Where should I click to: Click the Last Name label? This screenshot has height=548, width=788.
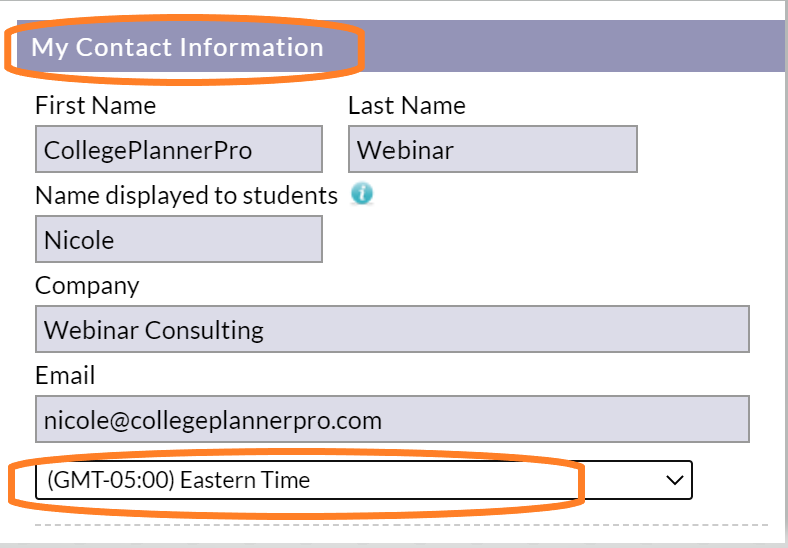(407, 106)
